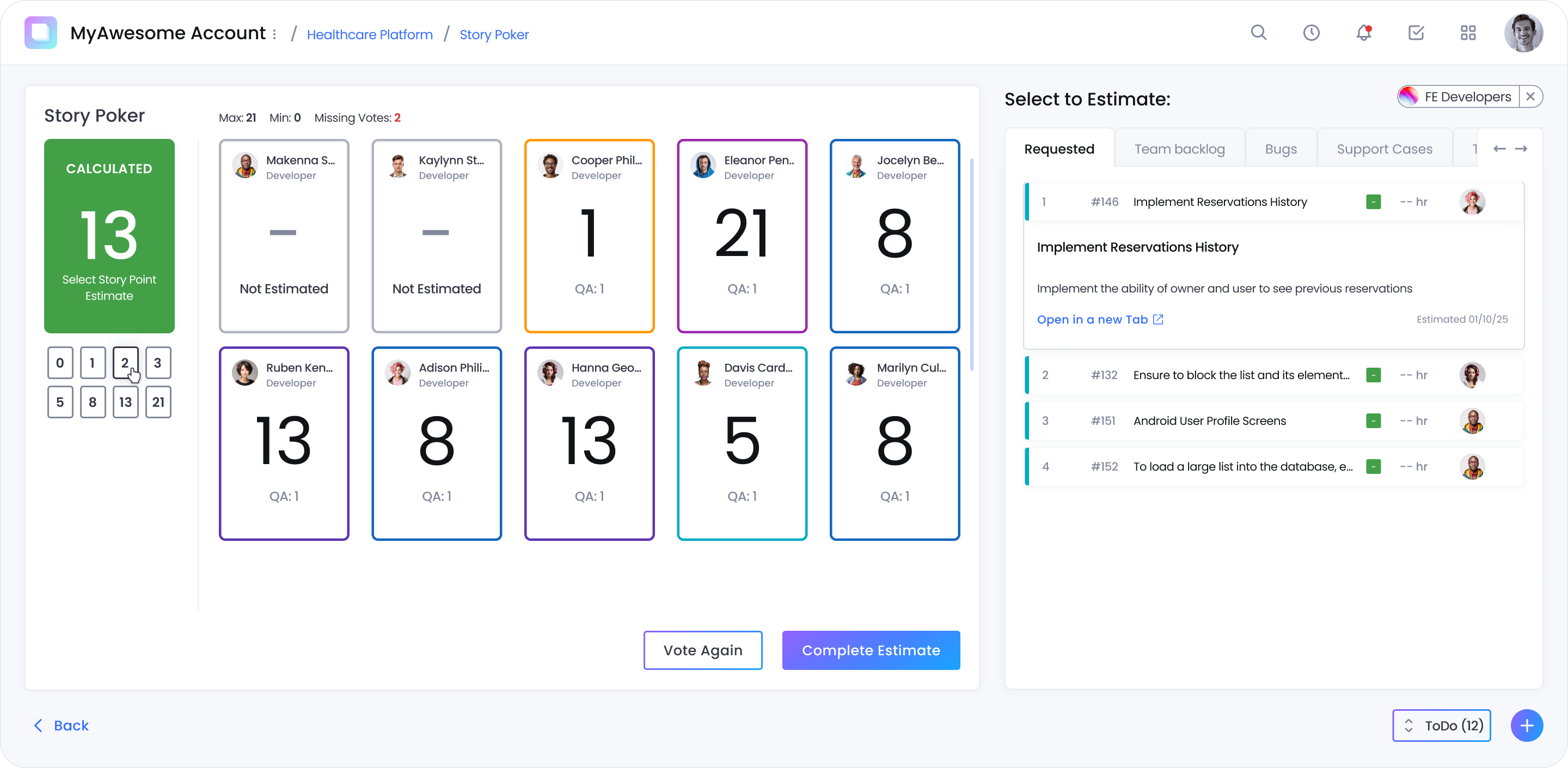Click the green status swatch on #146

tap(1373, 202)
